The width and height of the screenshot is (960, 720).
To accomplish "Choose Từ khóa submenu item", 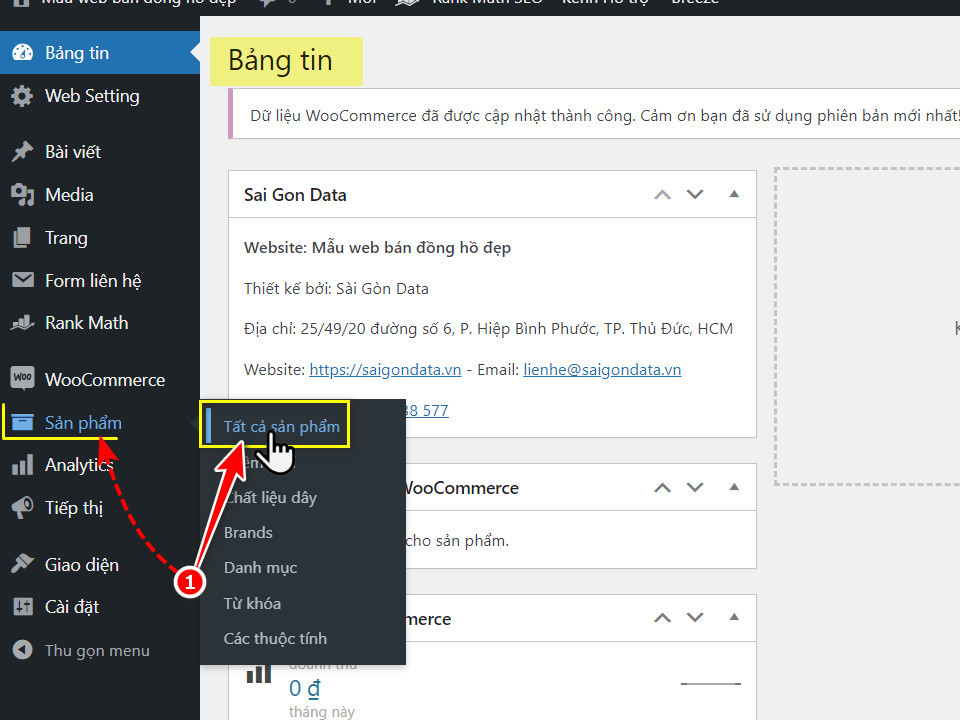I will (x=252, y=603).
